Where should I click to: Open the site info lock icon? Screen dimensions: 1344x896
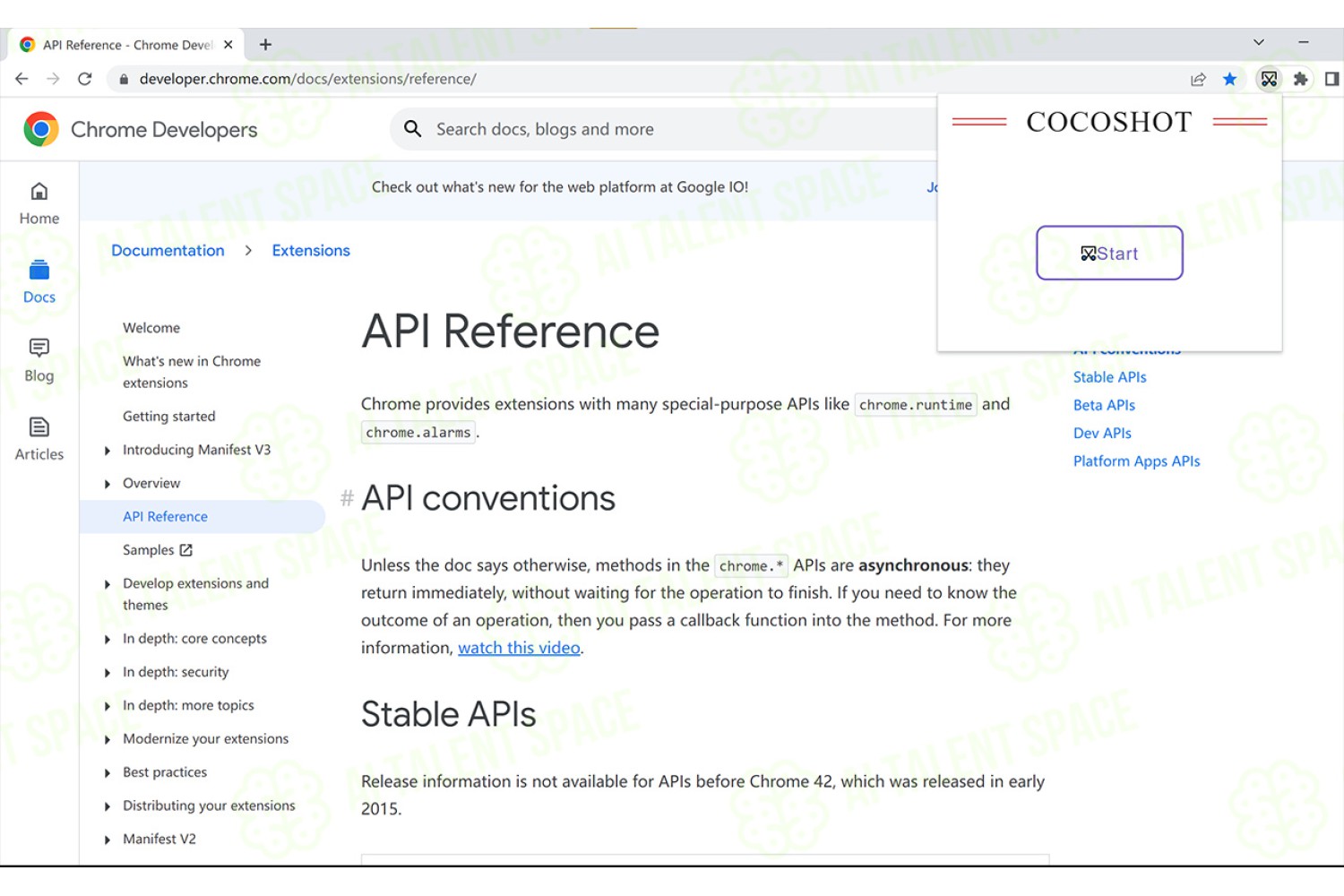click(124, 79)
